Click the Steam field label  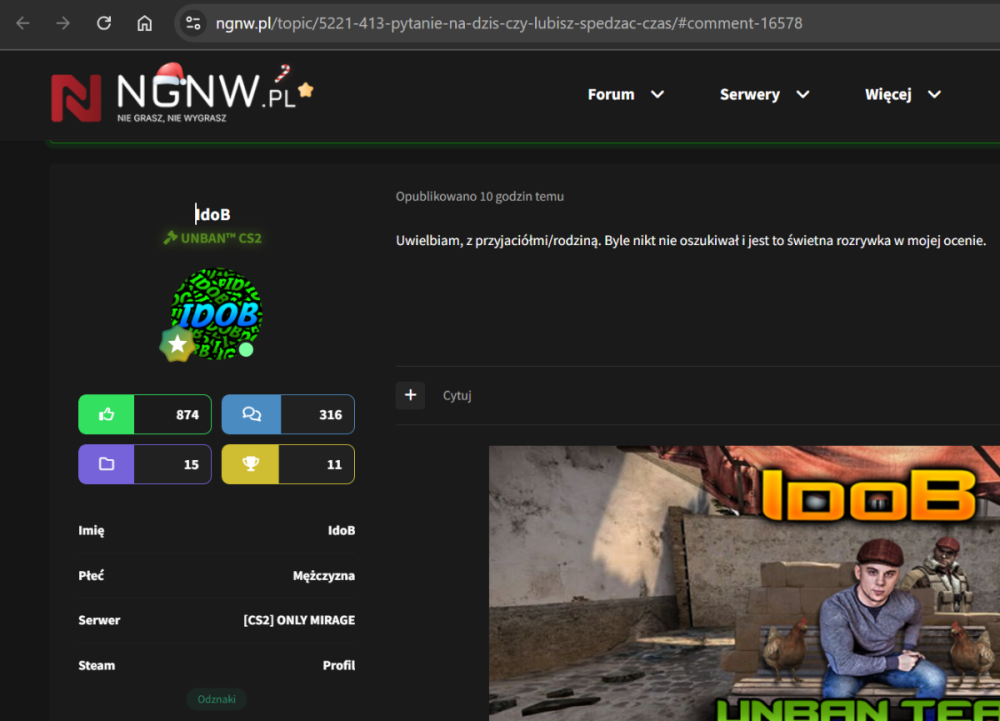tap(96, 666)
